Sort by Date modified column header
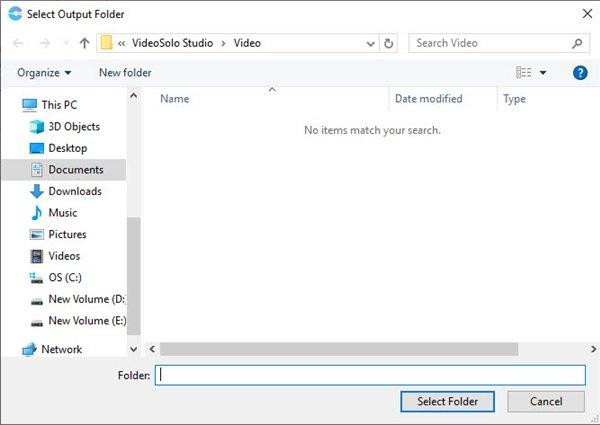Screen dimensions: 600x425 428,99
